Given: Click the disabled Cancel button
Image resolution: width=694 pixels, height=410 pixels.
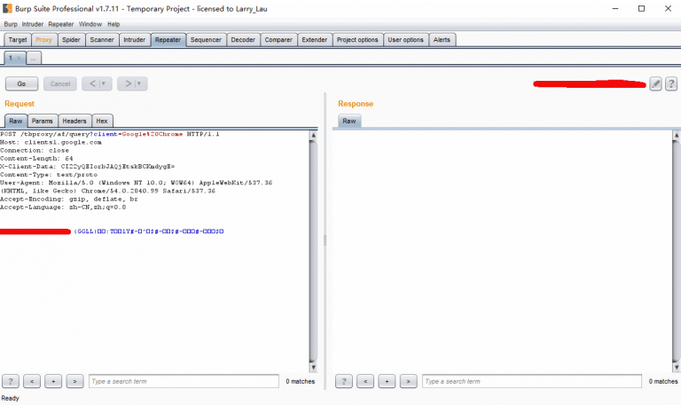Looking at the screenshot, I should 60,84.
